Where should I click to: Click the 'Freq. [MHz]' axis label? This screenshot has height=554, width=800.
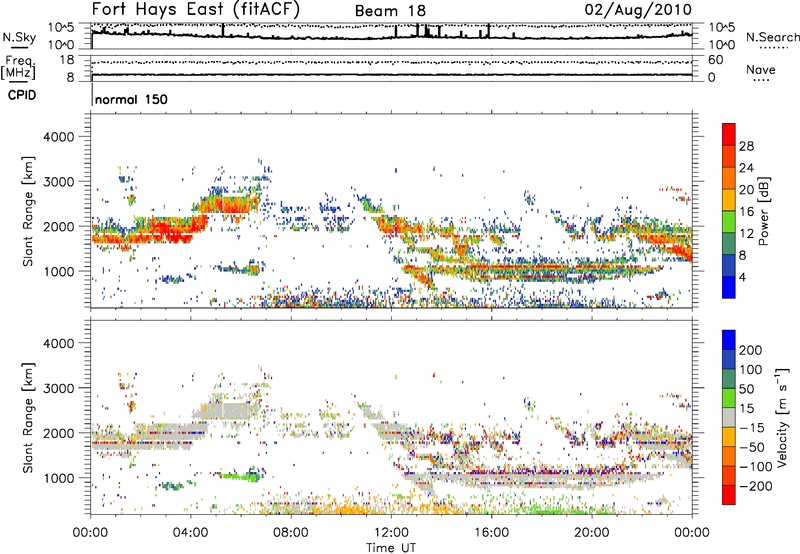(x=18, y=68)
